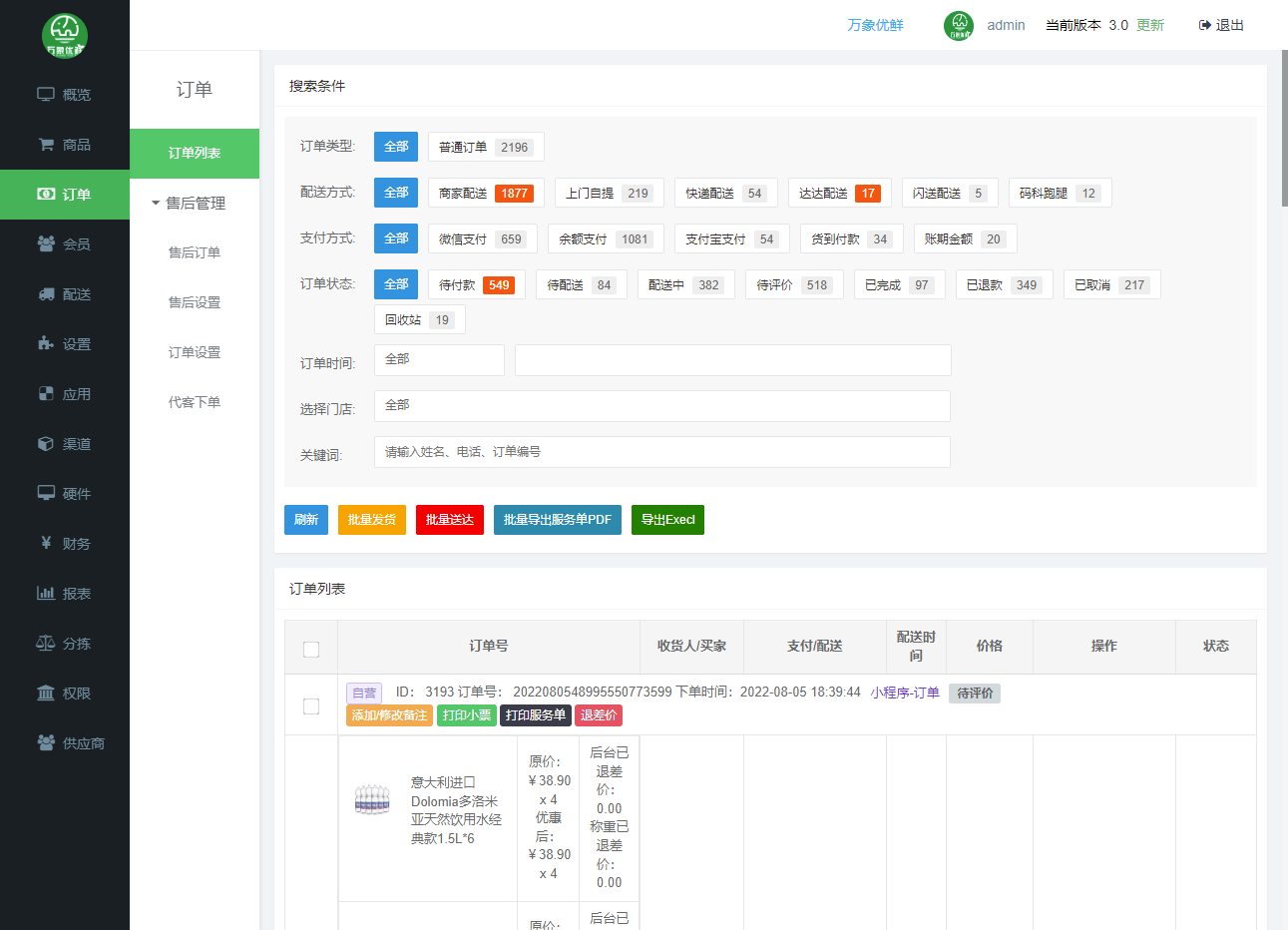
Task: Collapse the 售后管理 submenu
Action: 189,204
